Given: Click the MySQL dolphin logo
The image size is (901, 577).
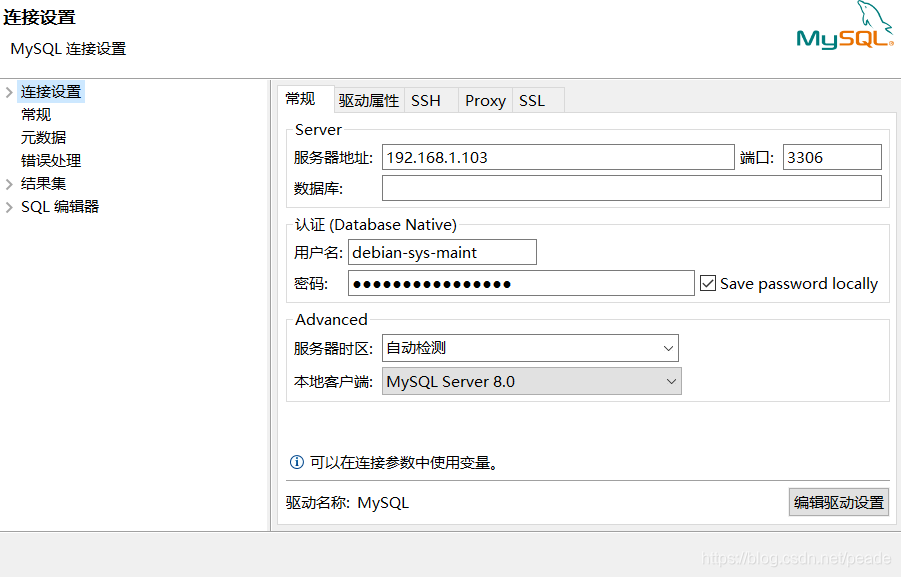Looking at the screenshot, I should coord(845,25).
